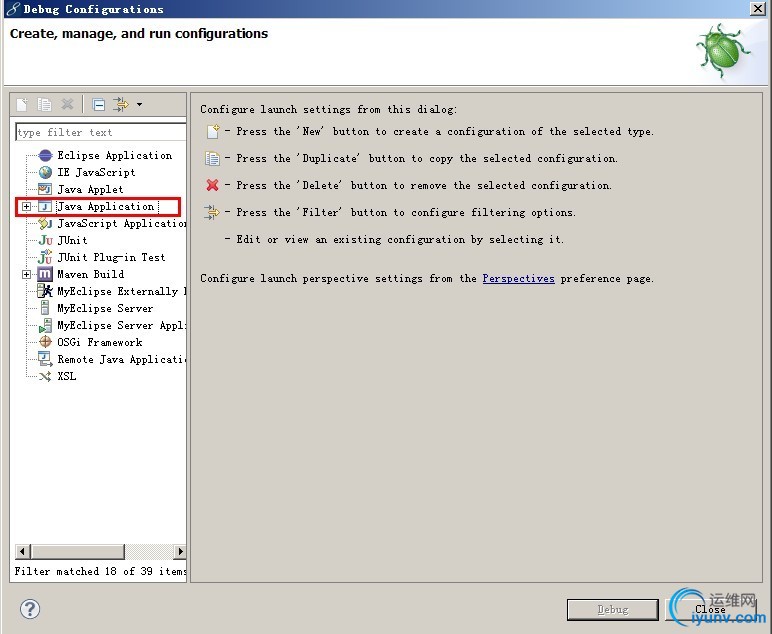Select 'OSGi Framework' label in tree
772x634 pixels.
(x=99, y=342)
